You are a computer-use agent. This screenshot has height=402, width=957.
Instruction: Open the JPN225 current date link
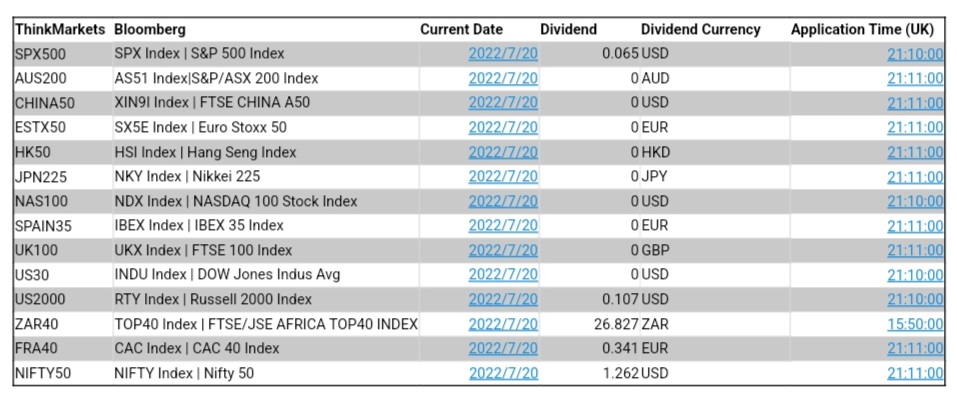click(x=503, y=177)
